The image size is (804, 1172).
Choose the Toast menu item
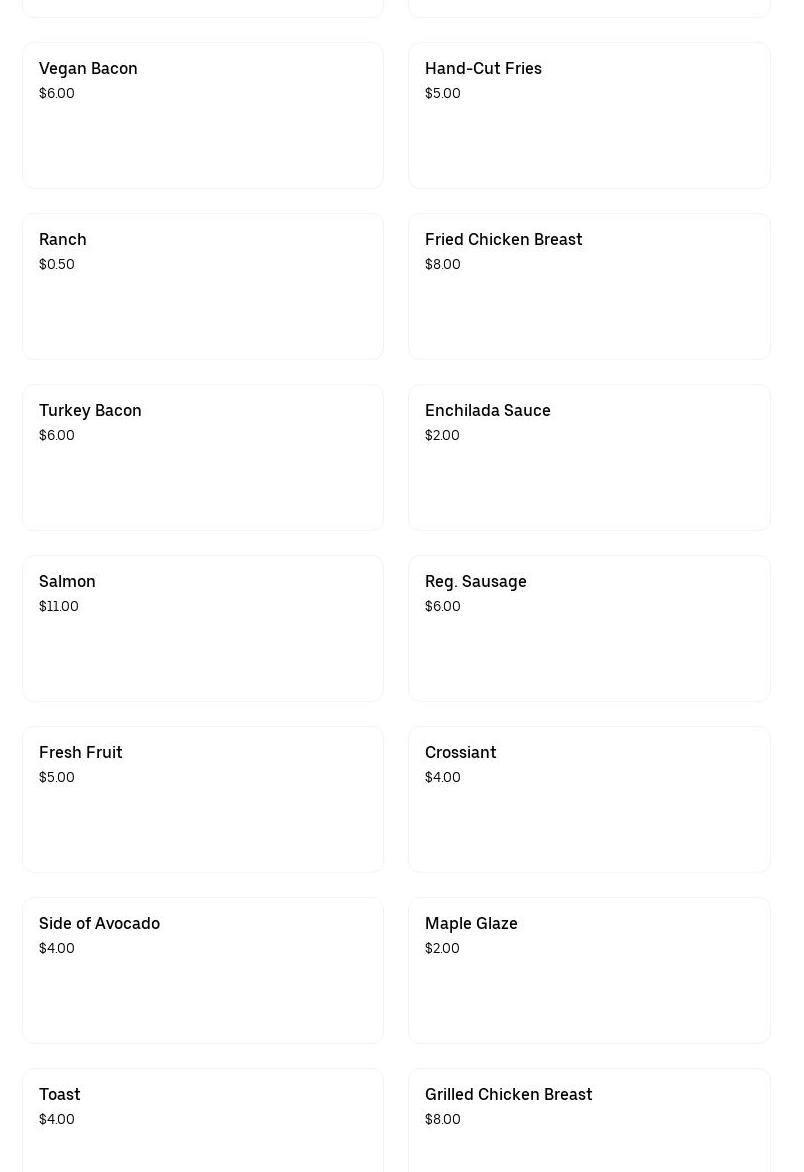pyautogui.click(x=203, y=1120)
